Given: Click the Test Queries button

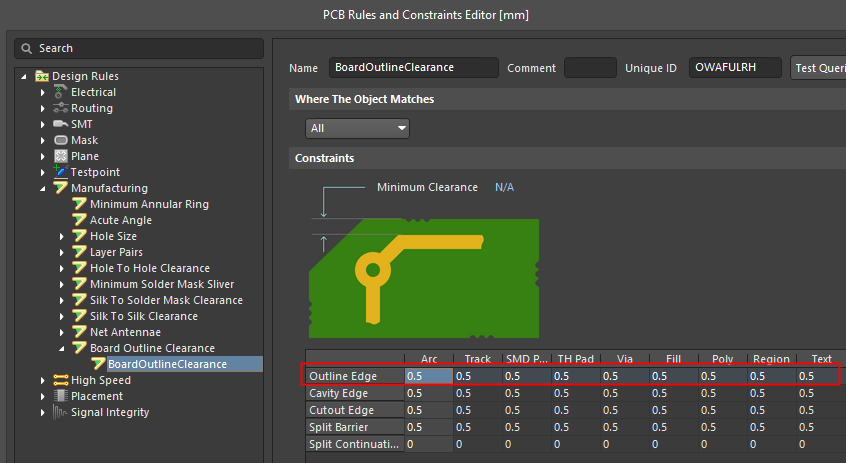Looking at the screenshot, I should point(818,68).
